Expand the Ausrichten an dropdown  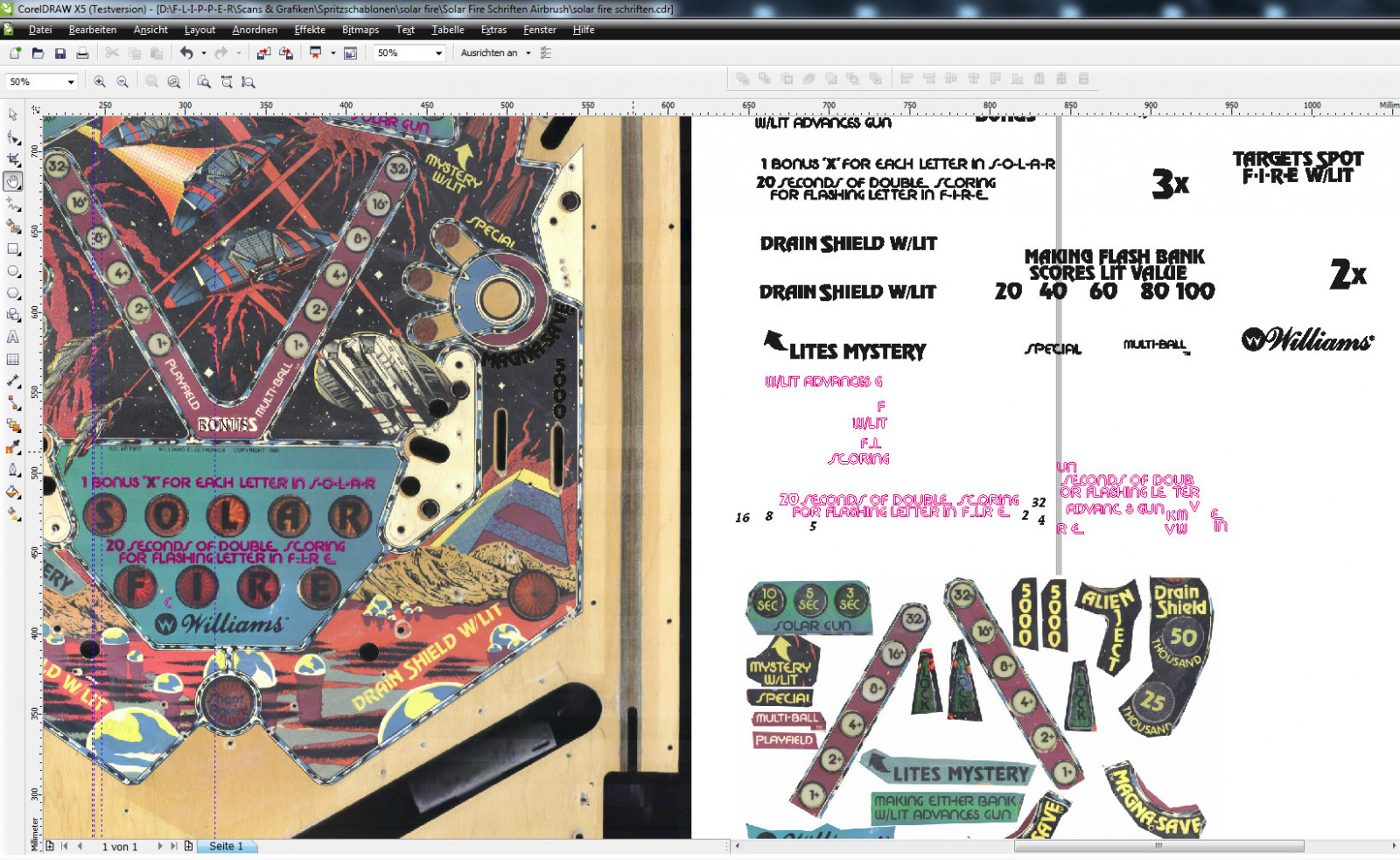click(528, 53)
